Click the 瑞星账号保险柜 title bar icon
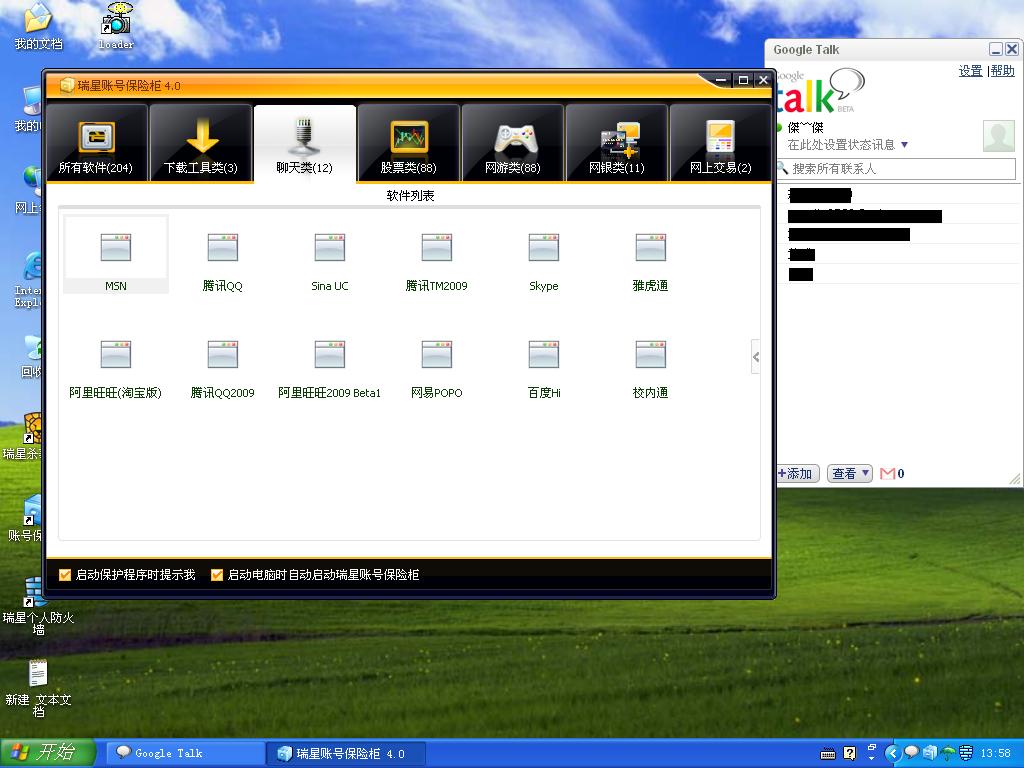 point(67,86)
